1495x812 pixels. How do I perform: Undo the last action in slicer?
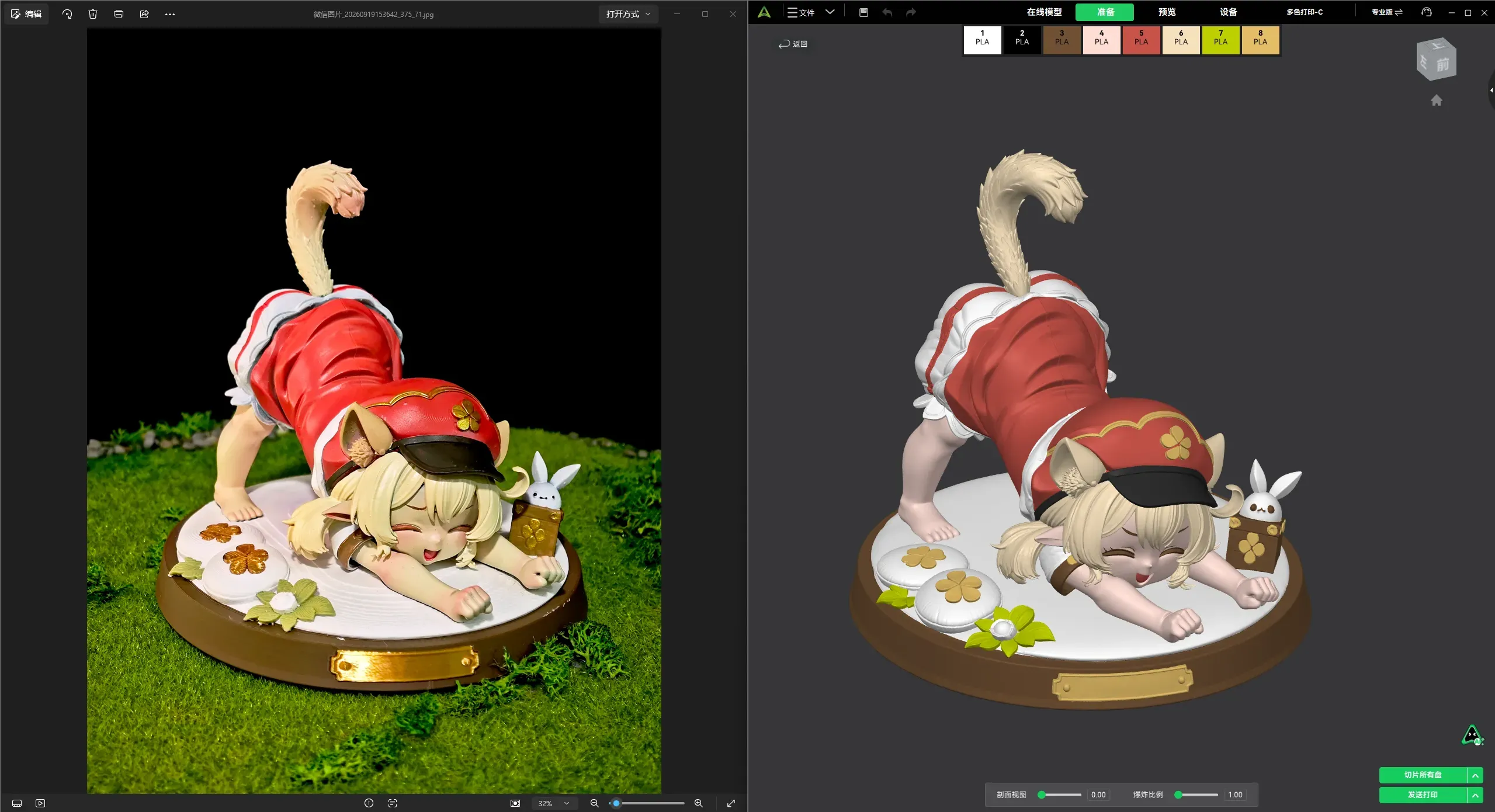(887, 12)
